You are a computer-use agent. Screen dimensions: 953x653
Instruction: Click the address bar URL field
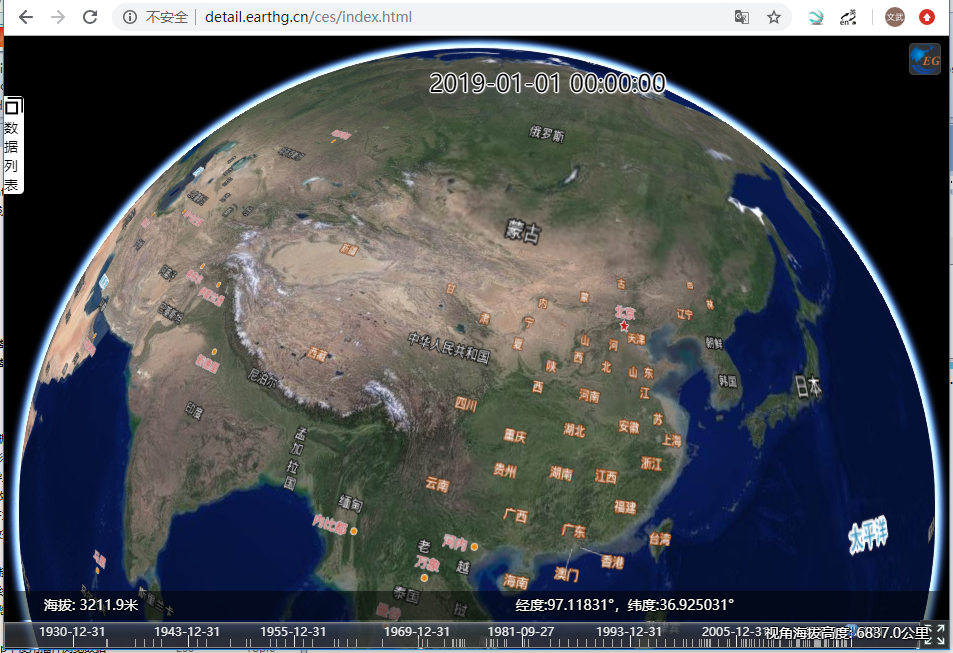[x=400, y=17]
